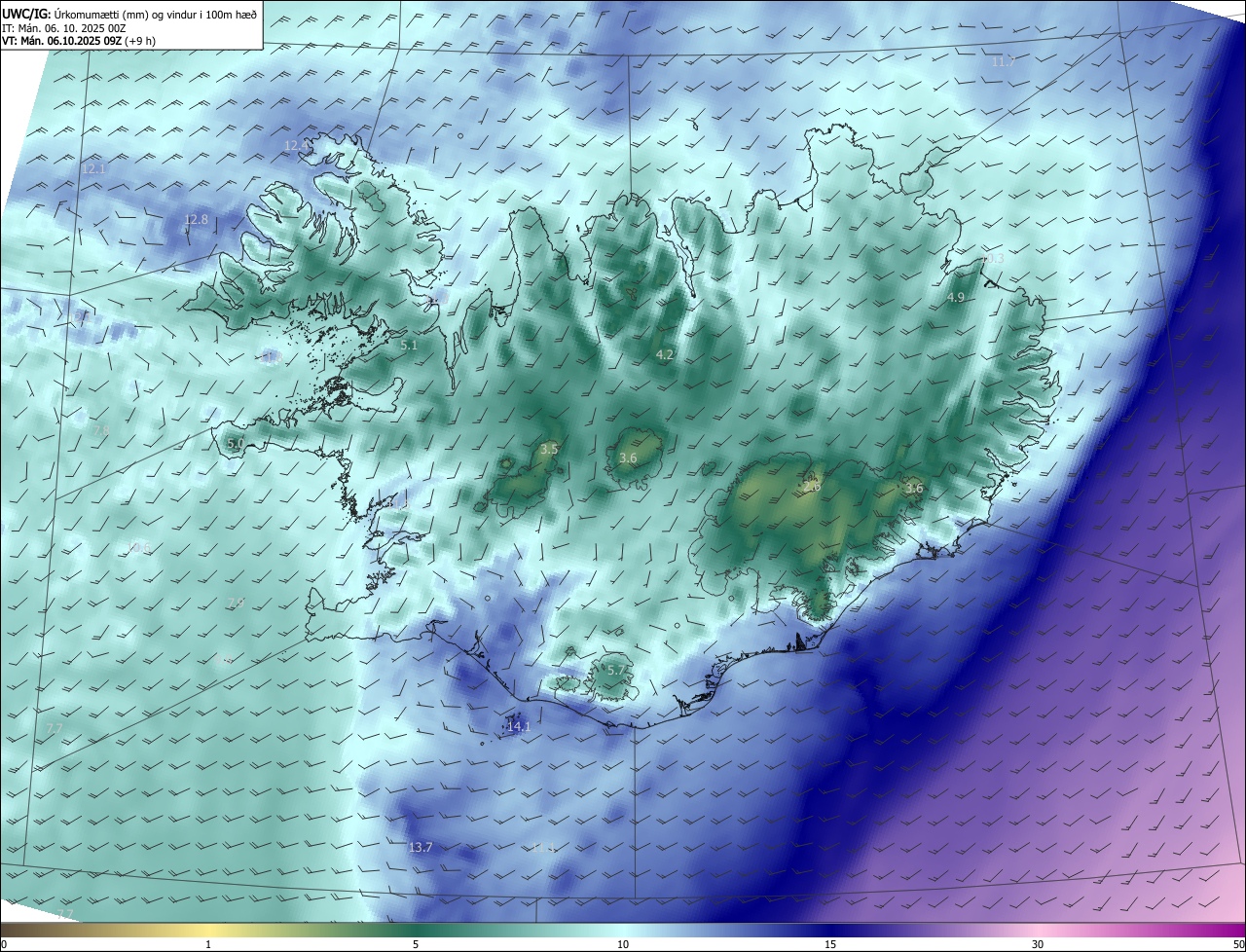Click the 7.8 value label
The image size is (1246, 952).
pos(100,430)
